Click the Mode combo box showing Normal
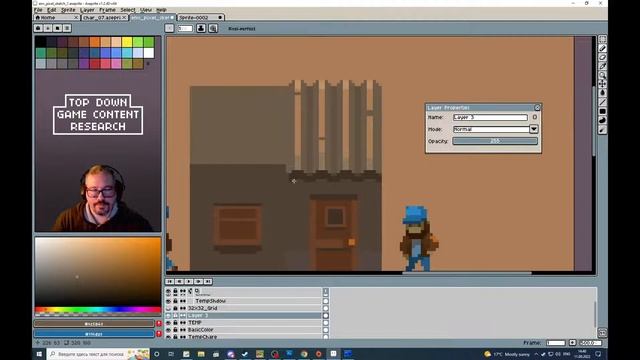Screen dimensions: 640x360 tap(491, 129)
